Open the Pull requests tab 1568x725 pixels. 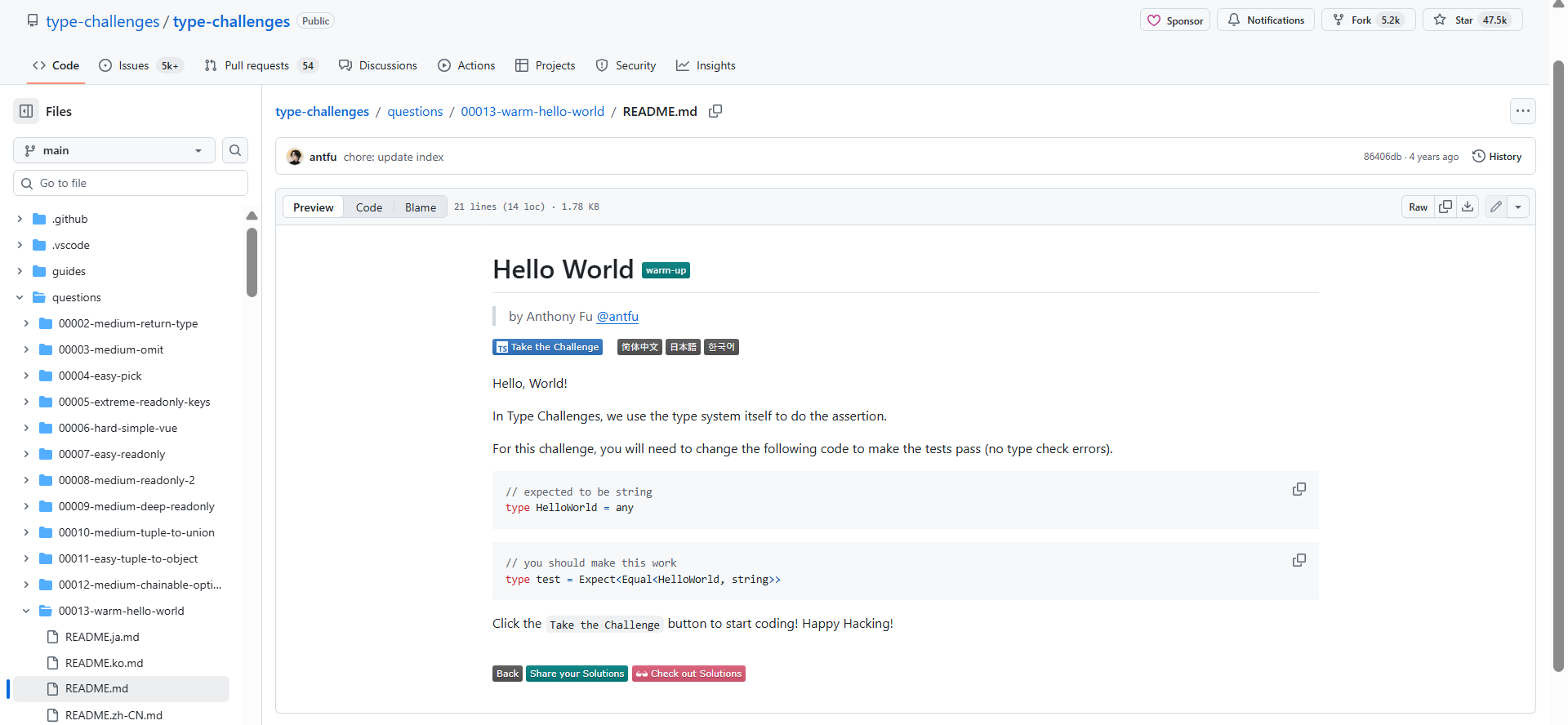tap(256, 65)
